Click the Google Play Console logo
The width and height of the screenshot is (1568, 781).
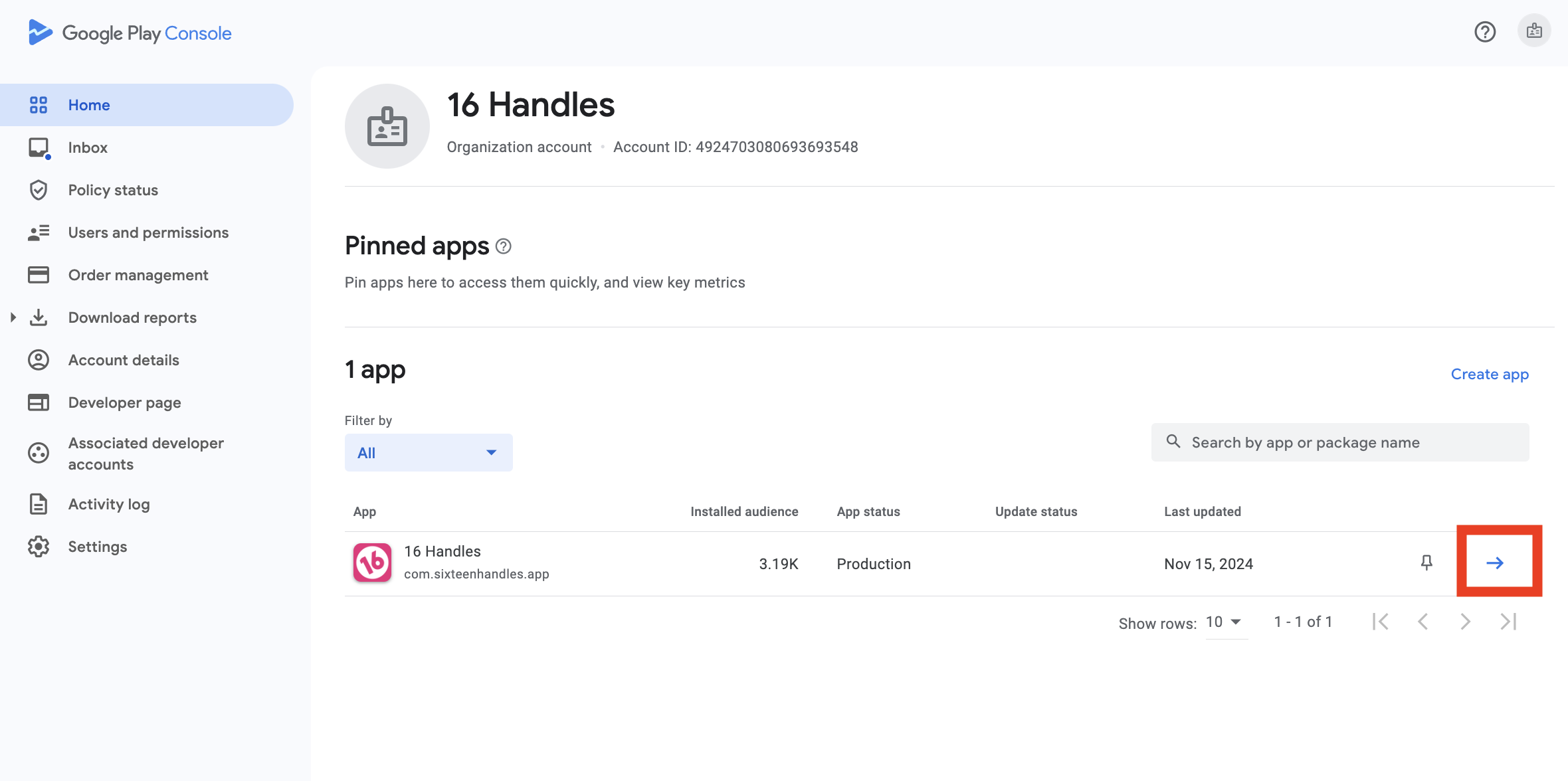click(130, 33)
